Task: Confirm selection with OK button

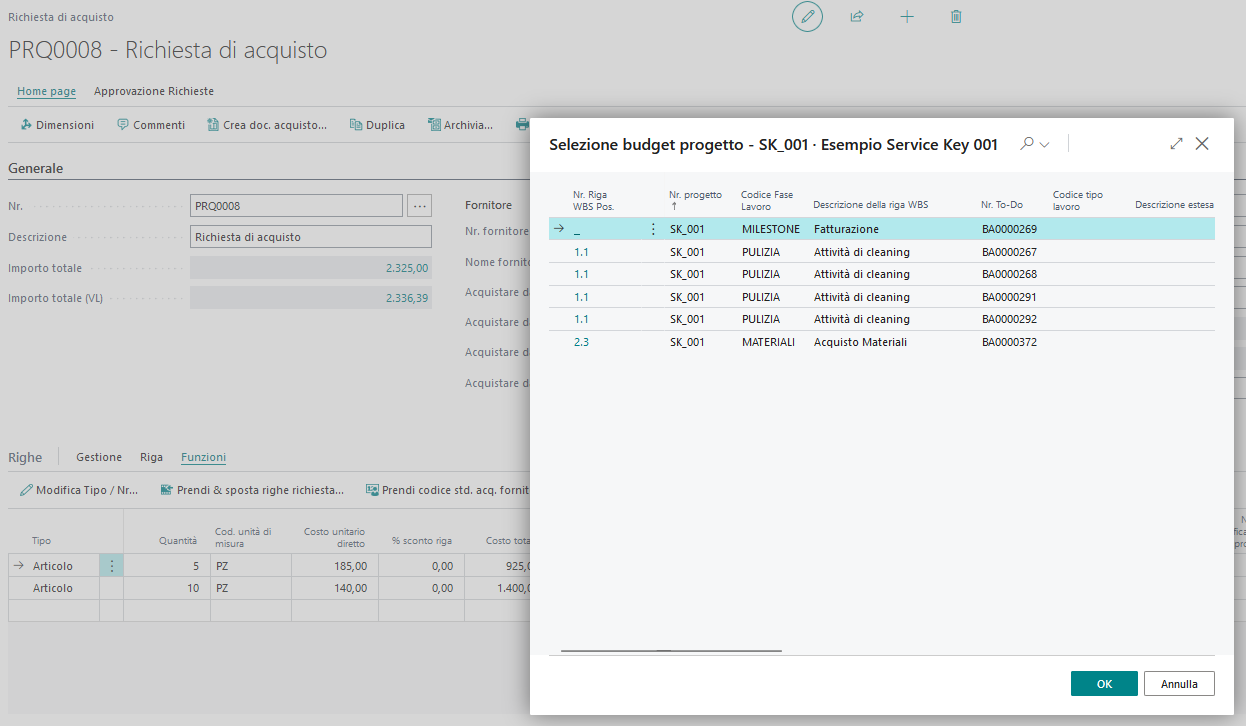Action: (1104, 684)
